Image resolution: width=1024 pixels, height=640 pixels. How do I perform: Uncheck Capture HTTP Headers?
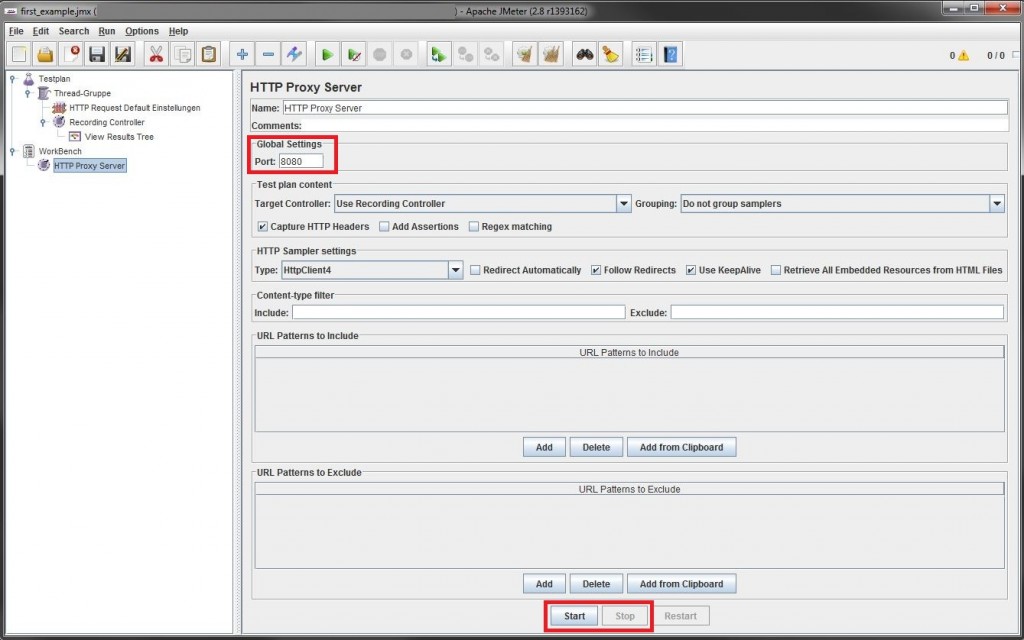click(263, 227)
